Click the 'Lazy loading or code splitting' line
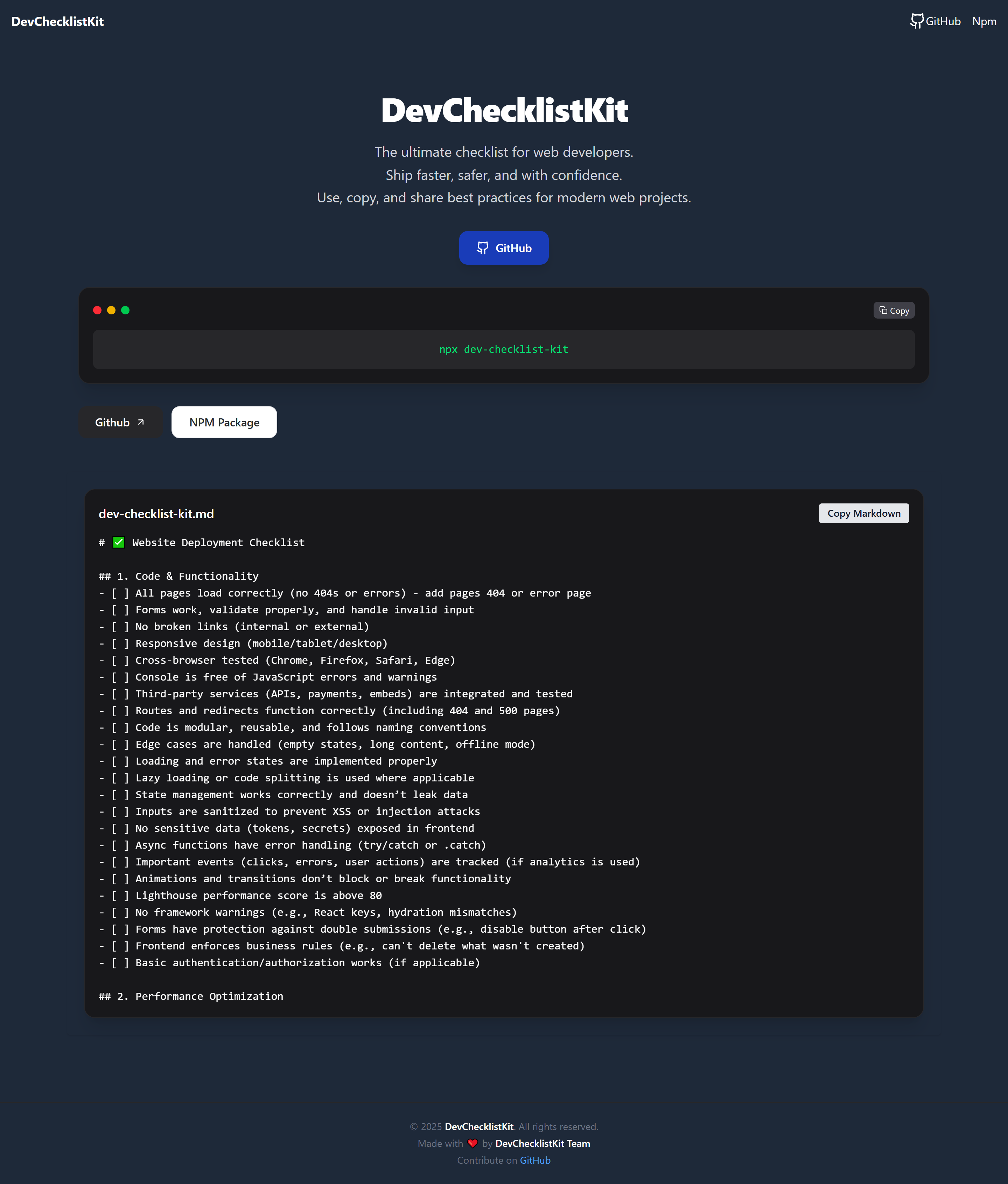 pyautogui.click(x=286, y=778)
